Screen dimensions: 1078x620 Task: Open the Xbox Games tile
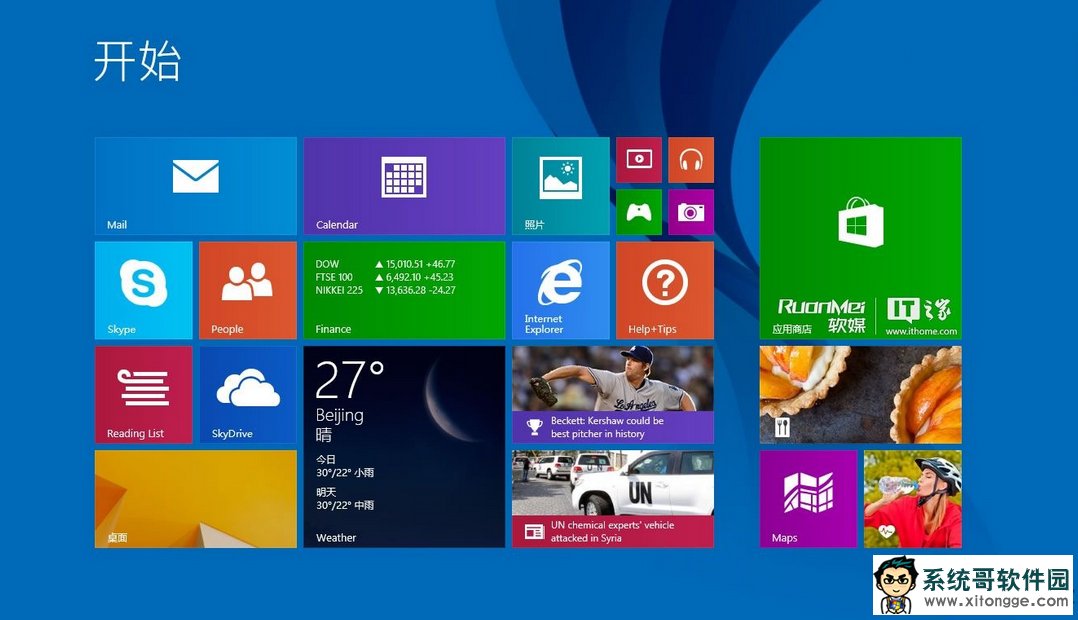(x=639, y=212)
